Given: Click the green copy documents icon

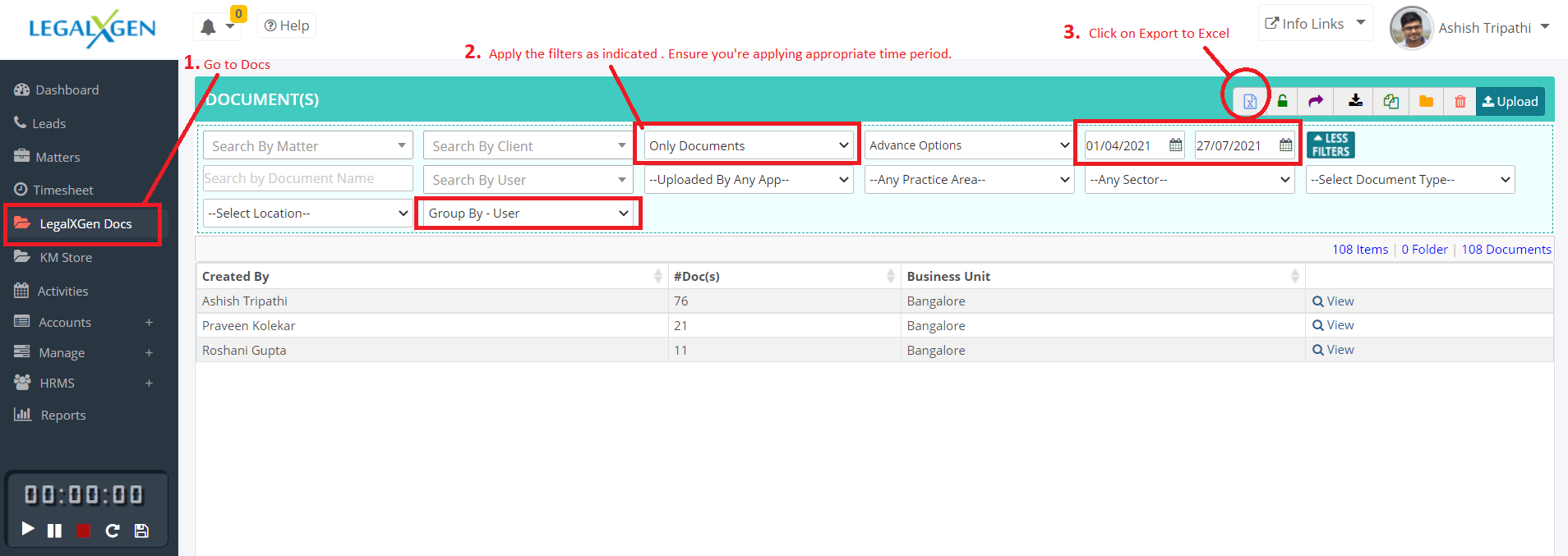Looking at the screenshot, I should (x=1390, y=101).
